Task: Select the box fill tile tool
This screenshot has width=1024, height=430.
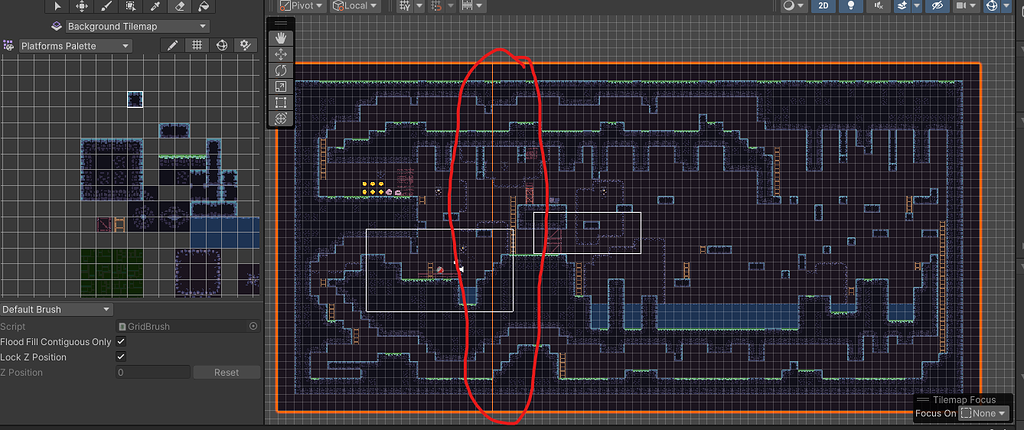Action: click(131, 6)
